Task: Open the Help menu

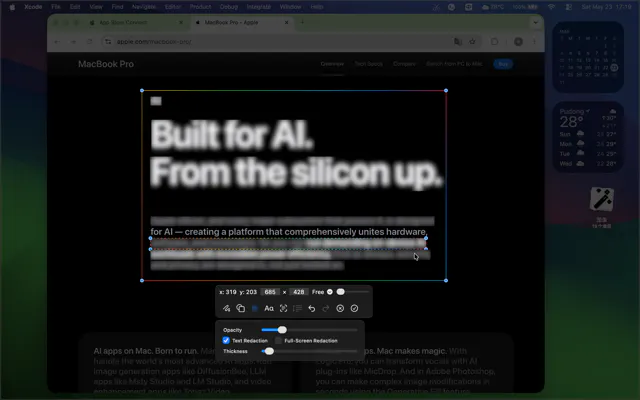Action: (x=317, y=7)
